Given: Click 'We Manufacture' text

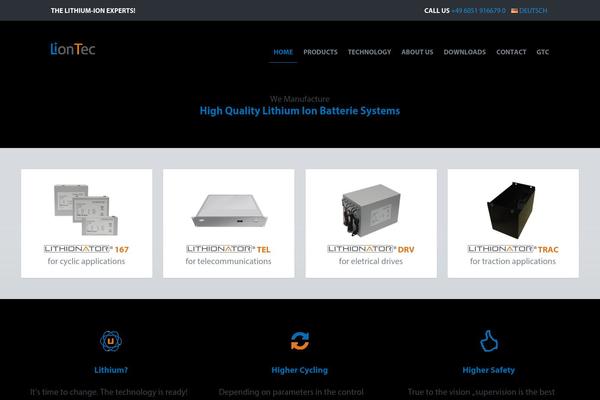Looking at the screenshot, I should [300, 99].
